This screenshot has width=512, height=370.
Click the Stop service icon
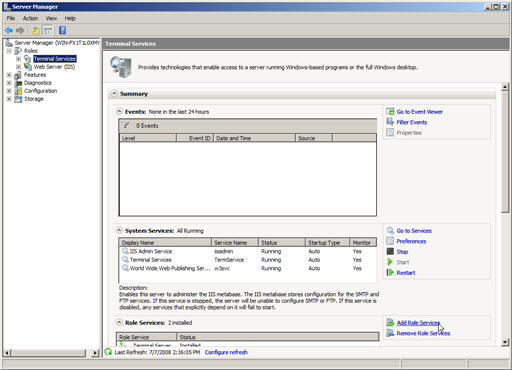coord(390,251)
